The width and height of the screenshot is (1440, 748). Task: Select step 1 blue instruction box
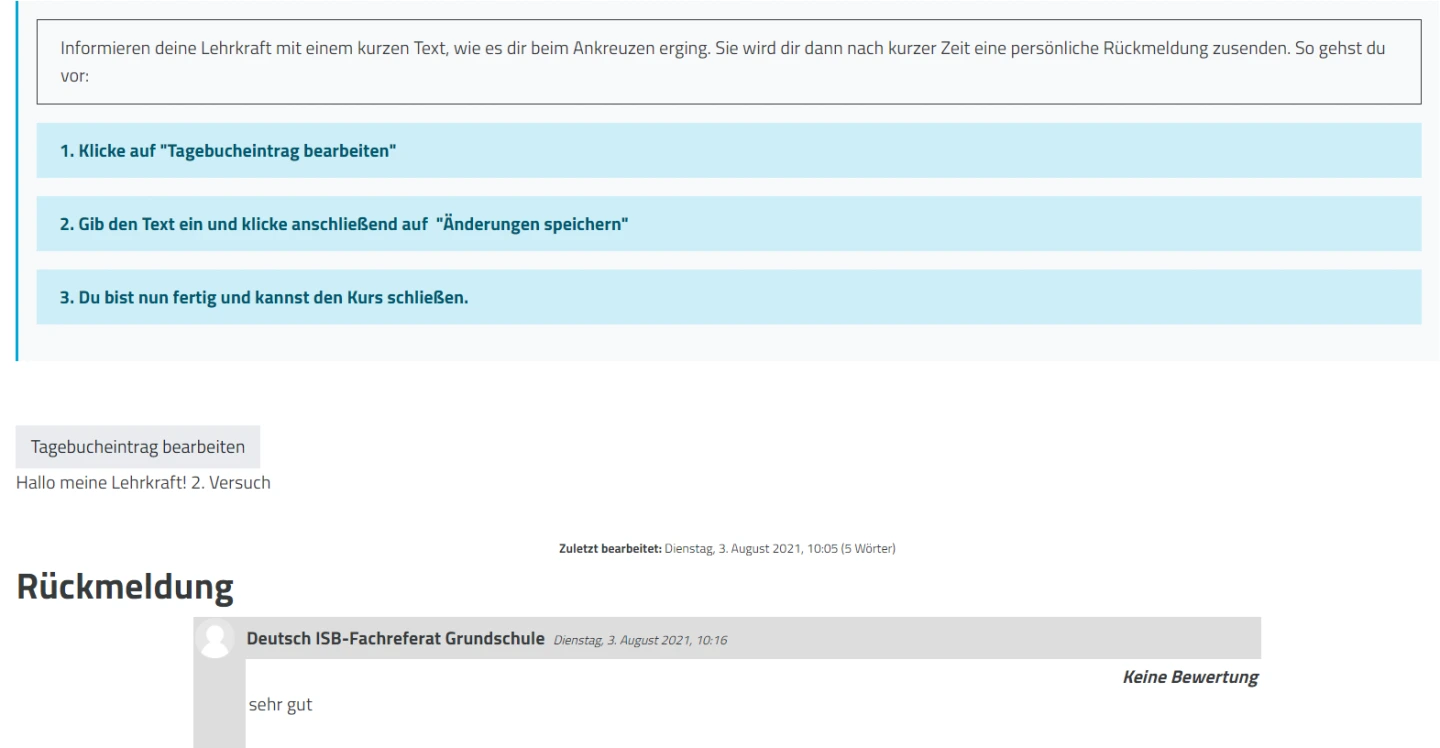click(728, 151)
